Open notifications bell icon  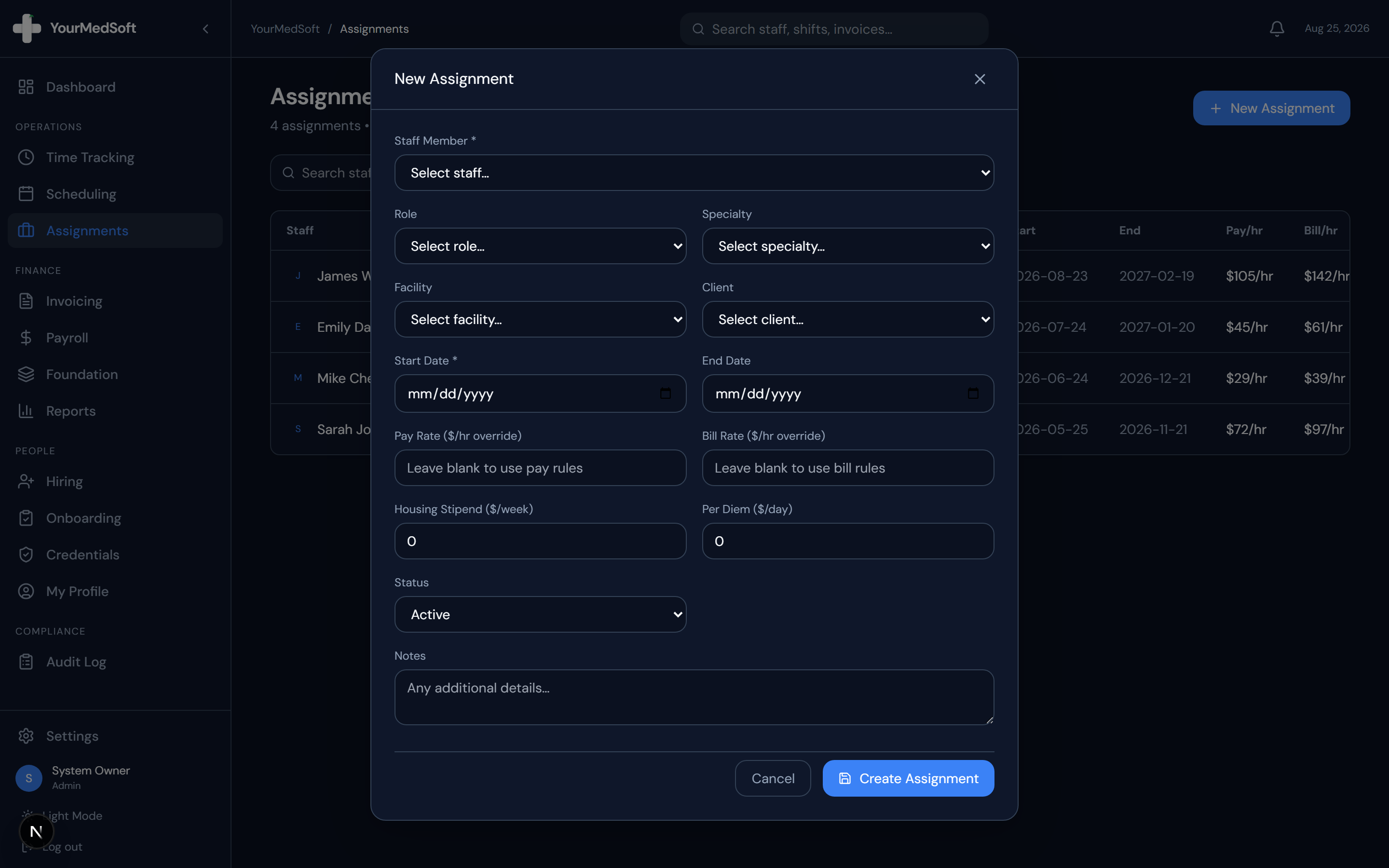[x=1277, y=29]
